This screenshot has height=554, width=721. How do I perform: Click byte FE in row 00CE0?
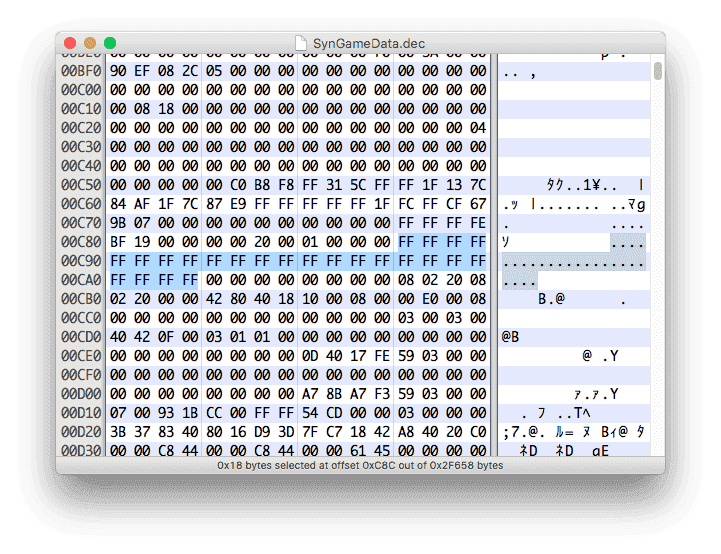pyautogui.click(x=382, y=356)
